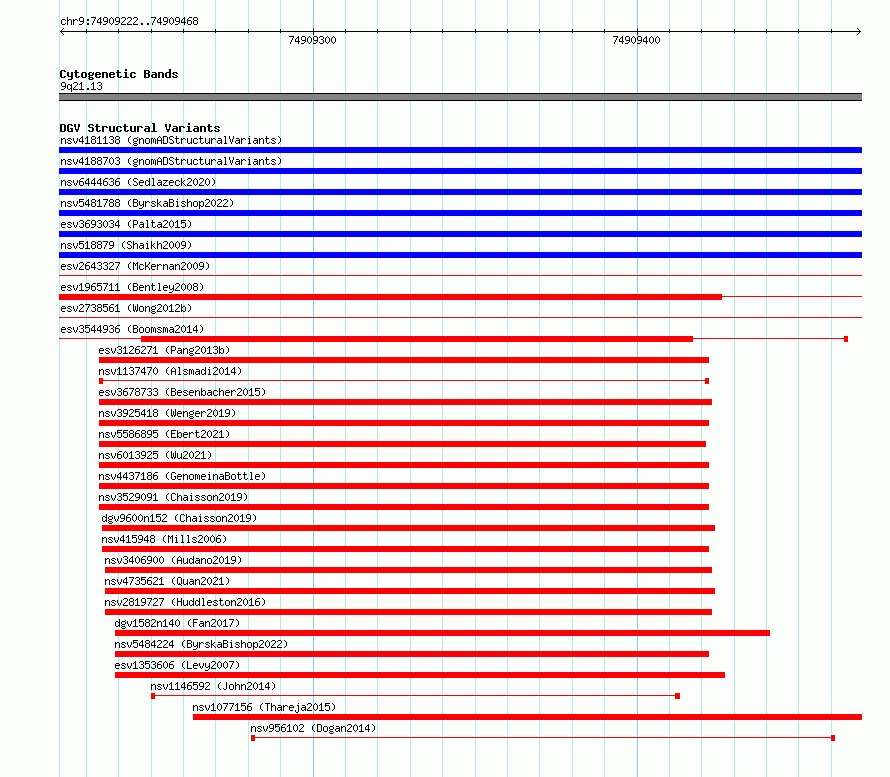890x777 pixels.
Task: Click nsv1146592 (John2014) label
Action: click(x=213, y=686)
